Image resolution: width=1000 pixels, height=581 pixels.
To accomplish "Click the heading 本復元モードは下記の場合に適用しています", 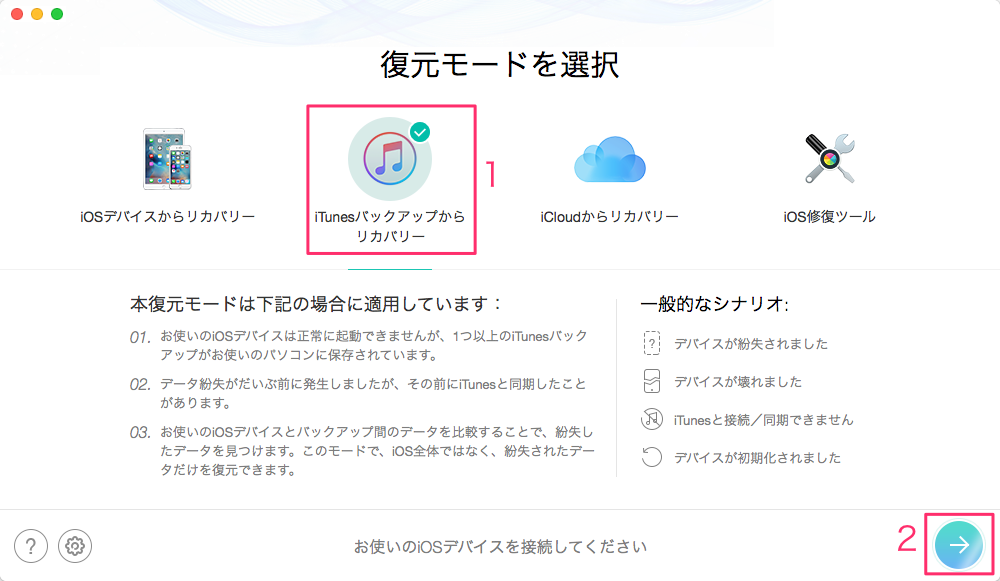I will point(316,304).
